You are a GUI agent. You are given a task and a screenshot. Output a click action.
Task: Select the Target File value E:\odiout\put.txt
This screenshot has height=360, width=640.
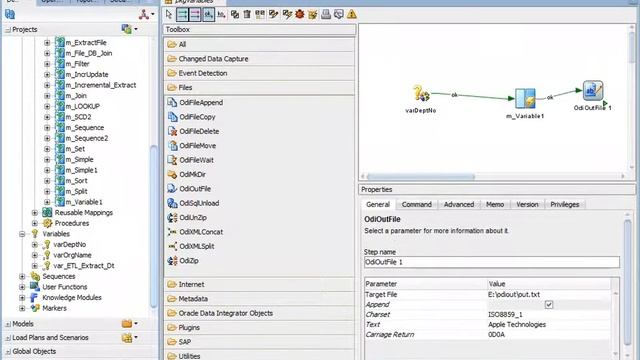pyautogui.click(x=513, y=294)
